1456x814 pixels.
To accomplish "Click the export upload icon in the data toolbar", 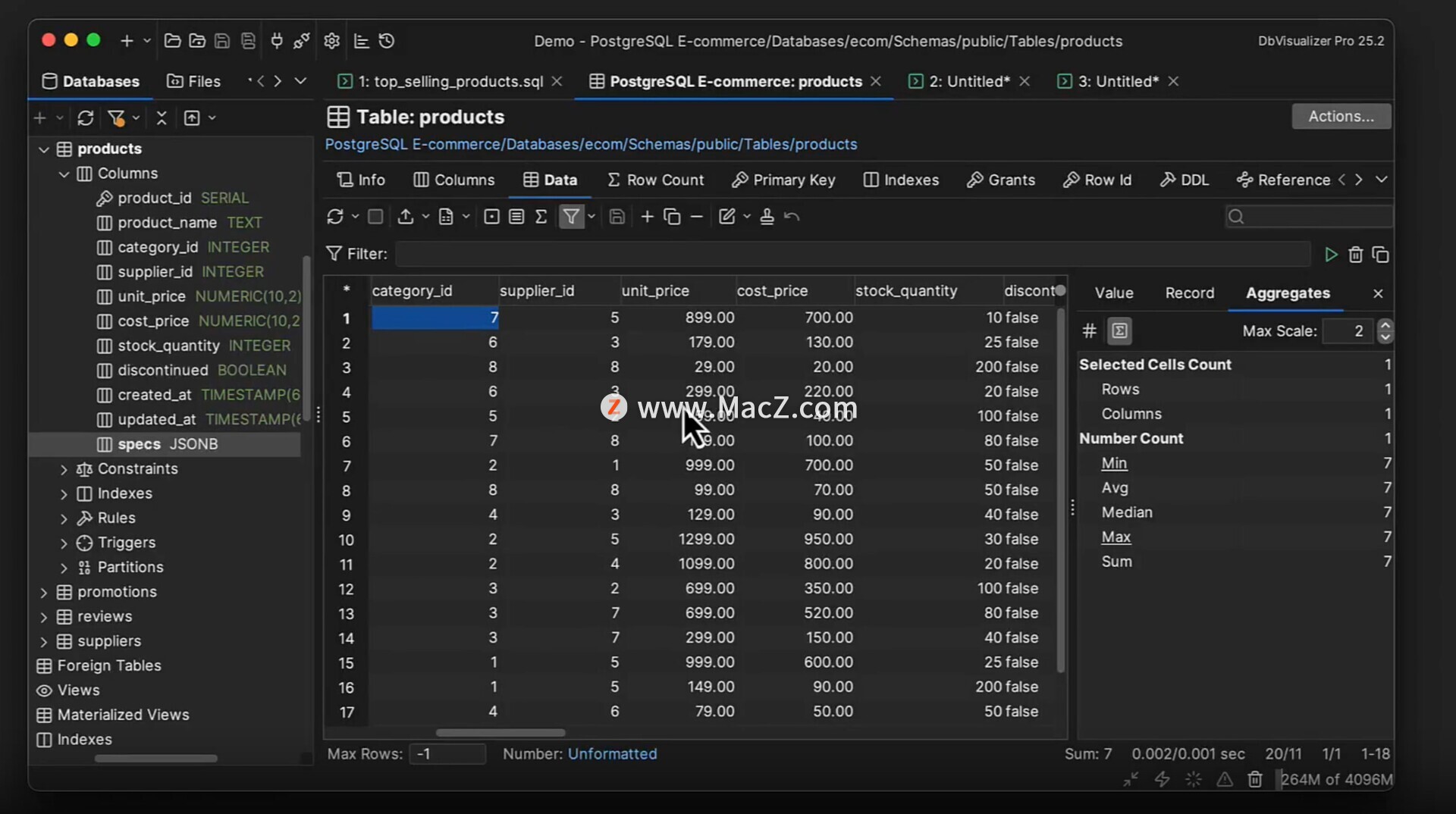I will (406, 217).
